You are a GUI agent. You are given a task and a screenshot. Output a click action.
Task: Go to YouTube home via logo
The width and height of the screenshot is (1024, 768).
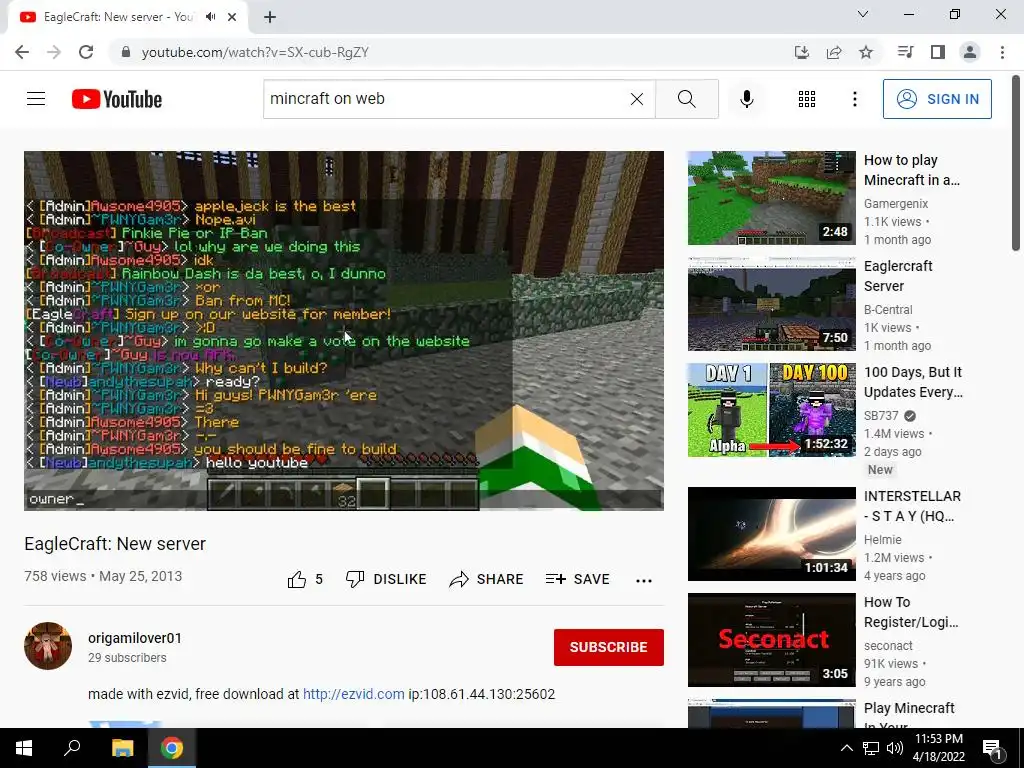tap(117, 99)
